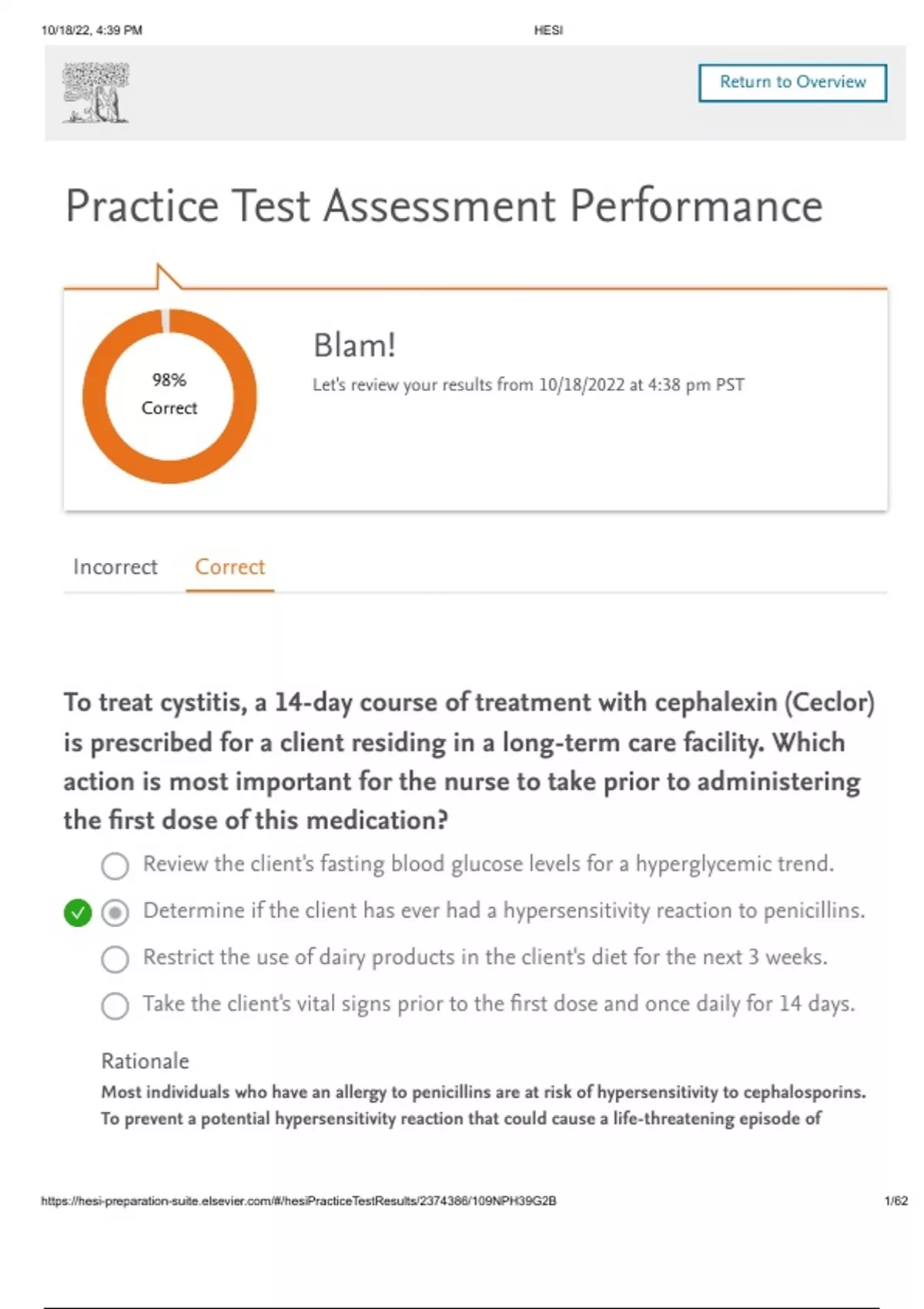Switch to the Correct tab
This screenshot has height=1309, width=924.
[229, 567]
